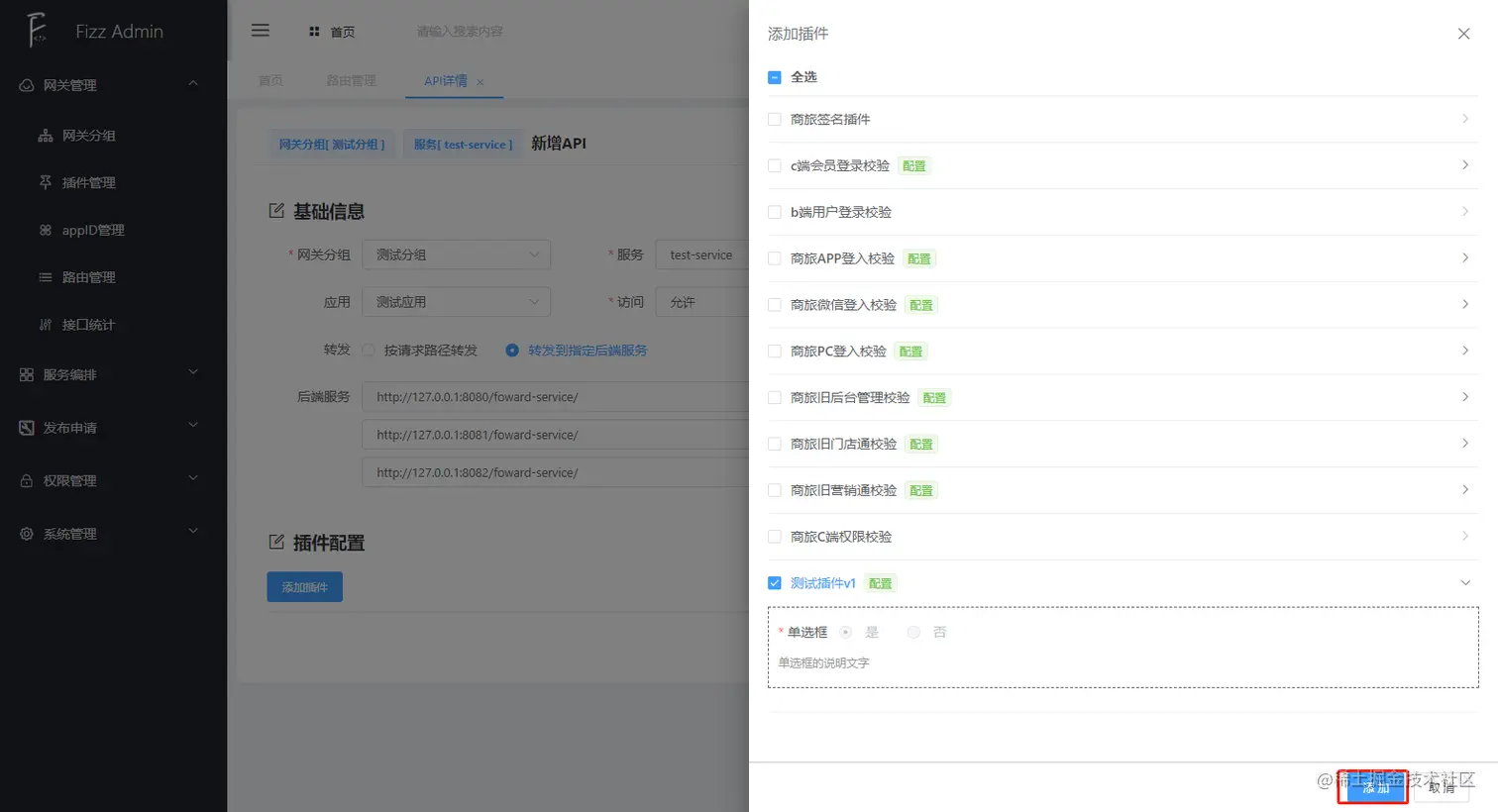Click the 配置 tag on 商旅APP登入校验
This screenshot has width=1498, height=812.
(x=919, y=259)
